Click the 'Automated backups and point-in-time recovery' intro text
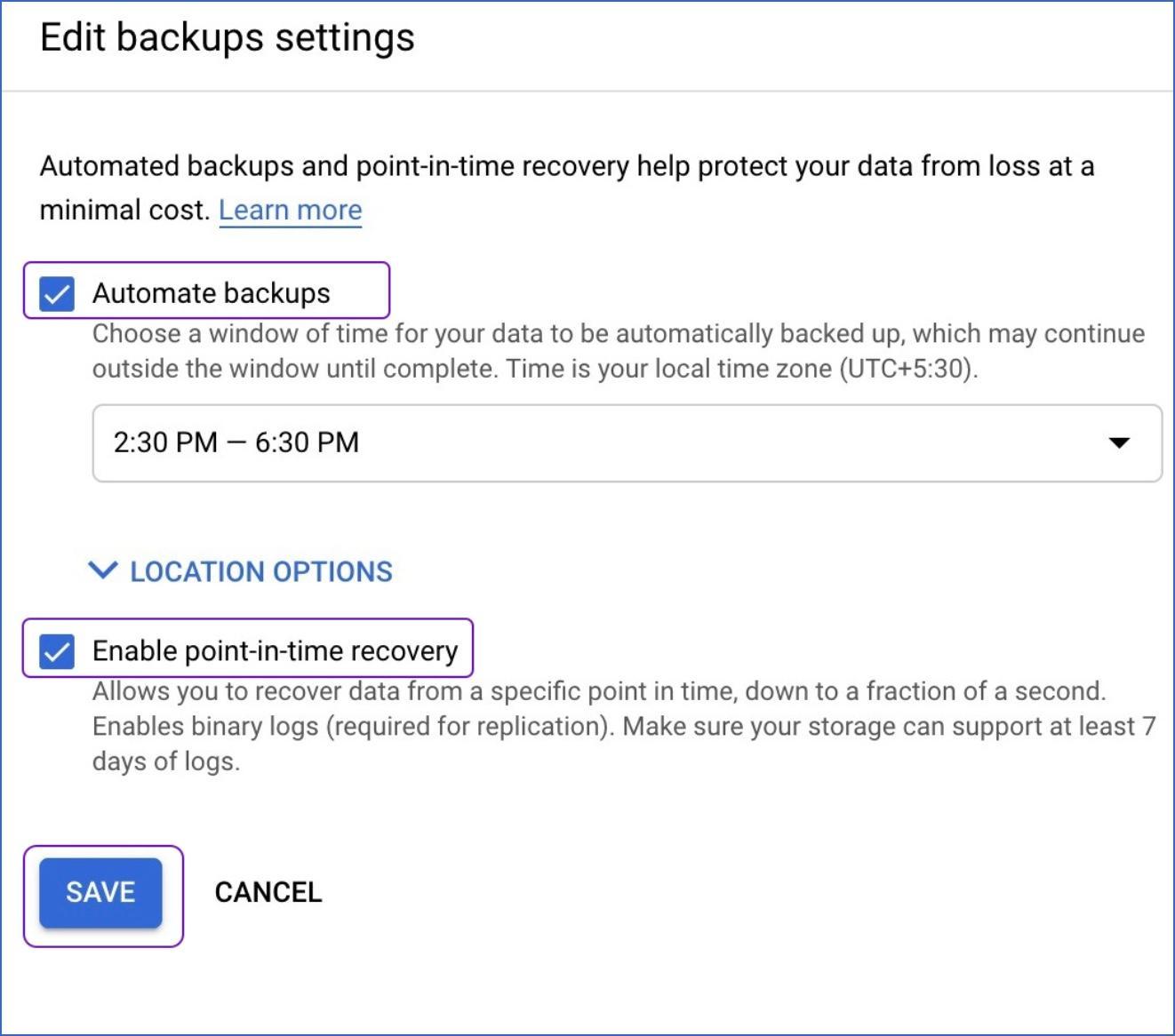The width and height of the screenshot is (1175, 1036). 566,167
